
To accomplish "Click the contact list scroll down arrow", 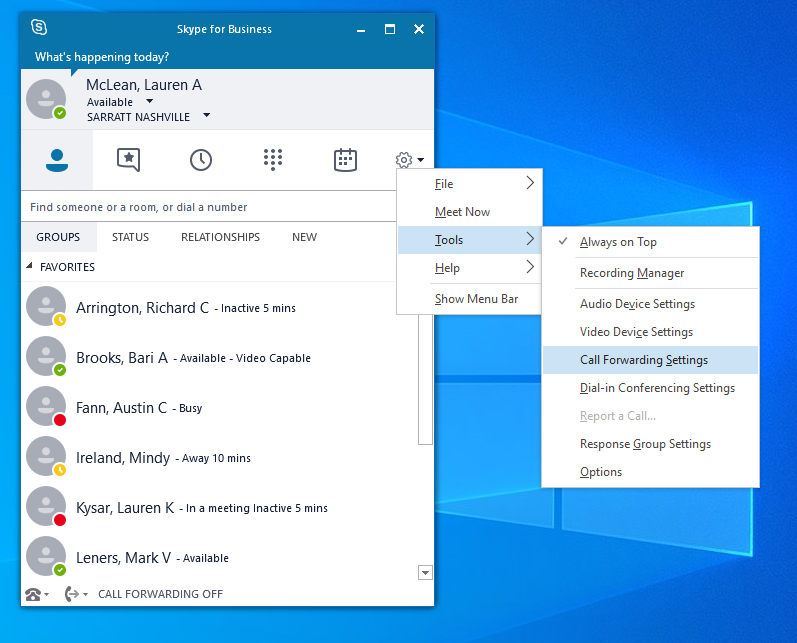I will (425, 572).
